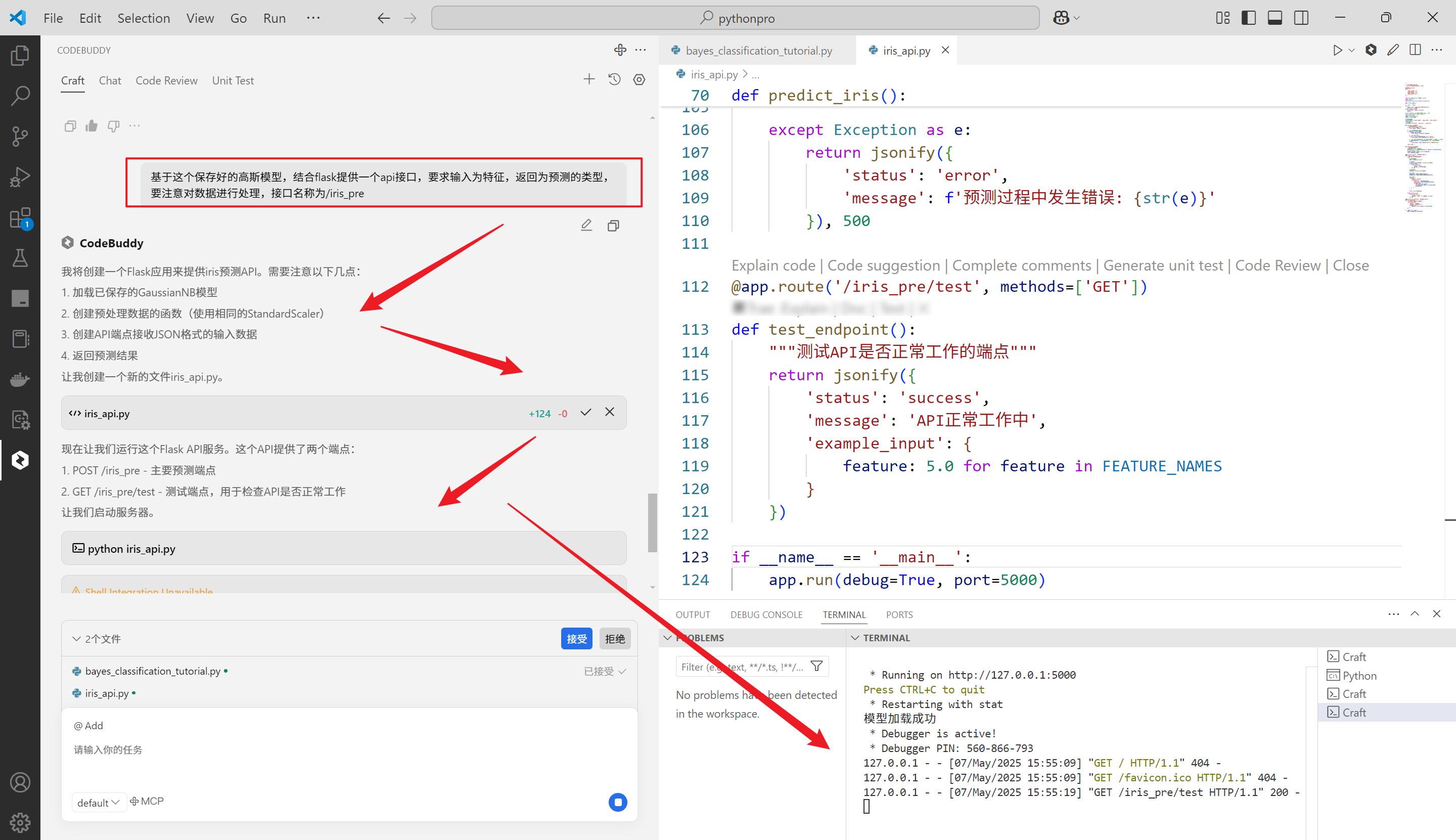Open the Accounts icon
The width and height of the screenshot is (1456, 840).
pos(20,782)
